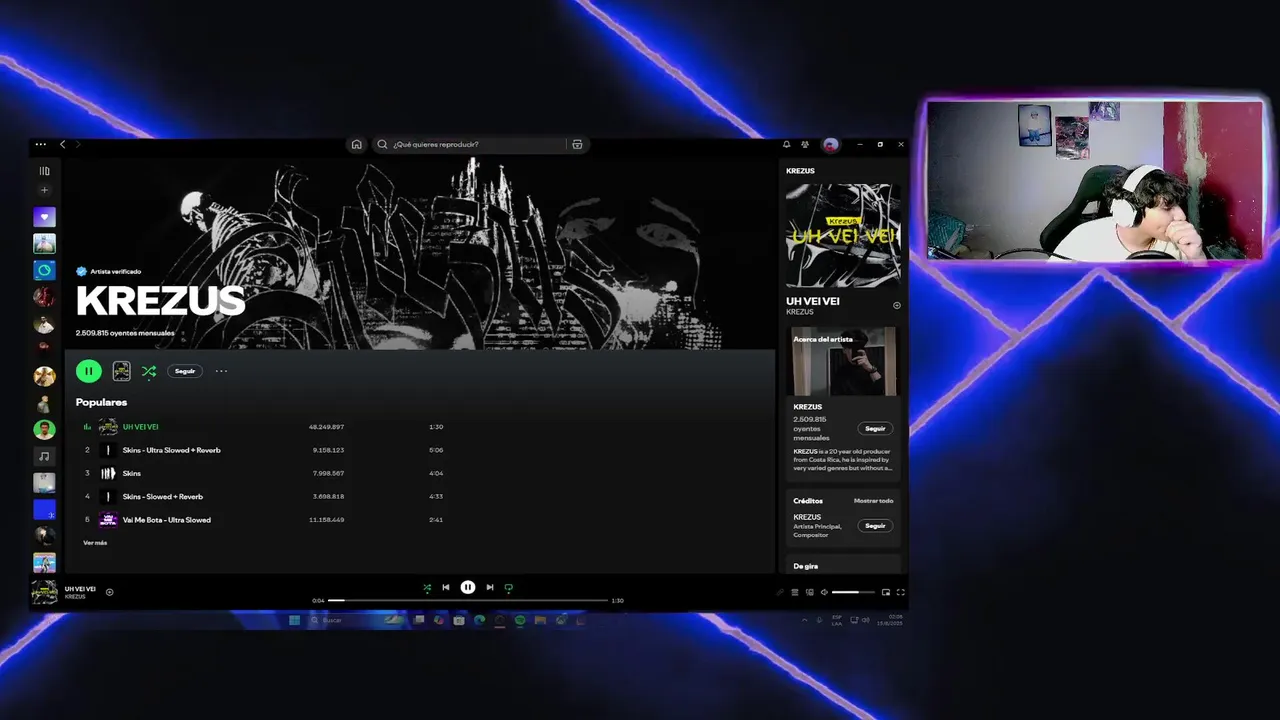Seek on the song progress bar
The image size is (1280, 720).
click(468, 600)
